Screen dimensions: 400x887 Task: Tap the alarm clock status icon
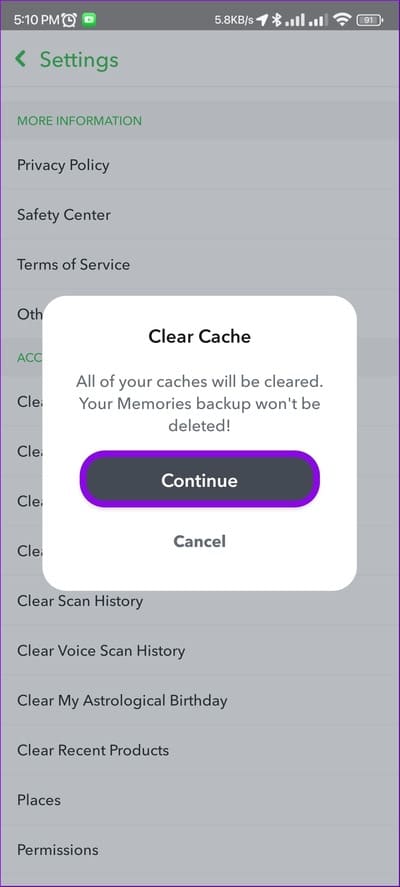69,20
